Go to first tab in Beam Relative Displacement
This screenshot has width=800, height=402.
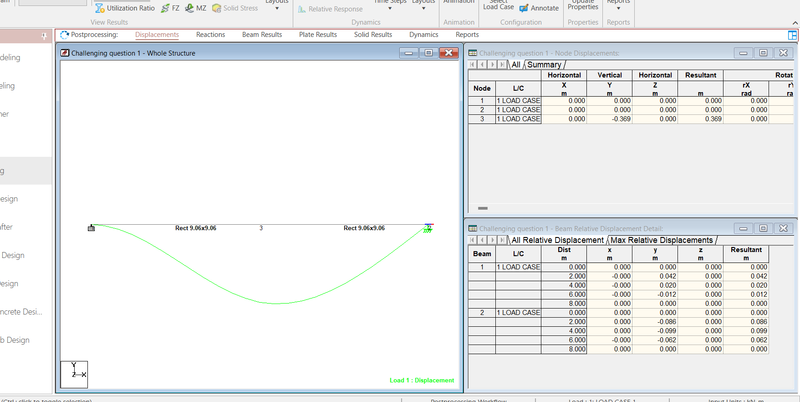(472, 240)
